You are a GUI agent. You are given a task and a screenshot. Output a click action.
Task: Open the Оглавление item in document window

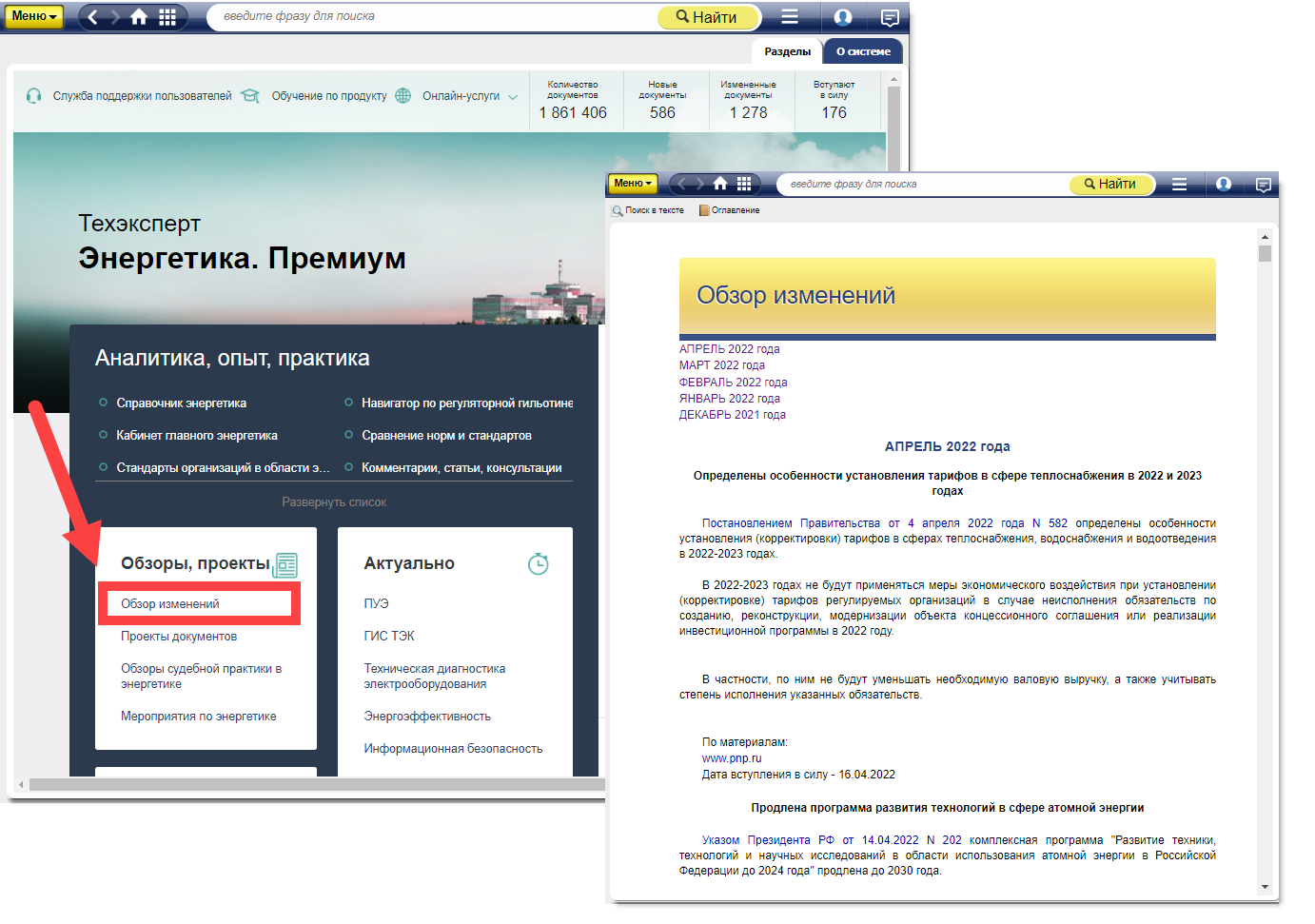(730, 210)
